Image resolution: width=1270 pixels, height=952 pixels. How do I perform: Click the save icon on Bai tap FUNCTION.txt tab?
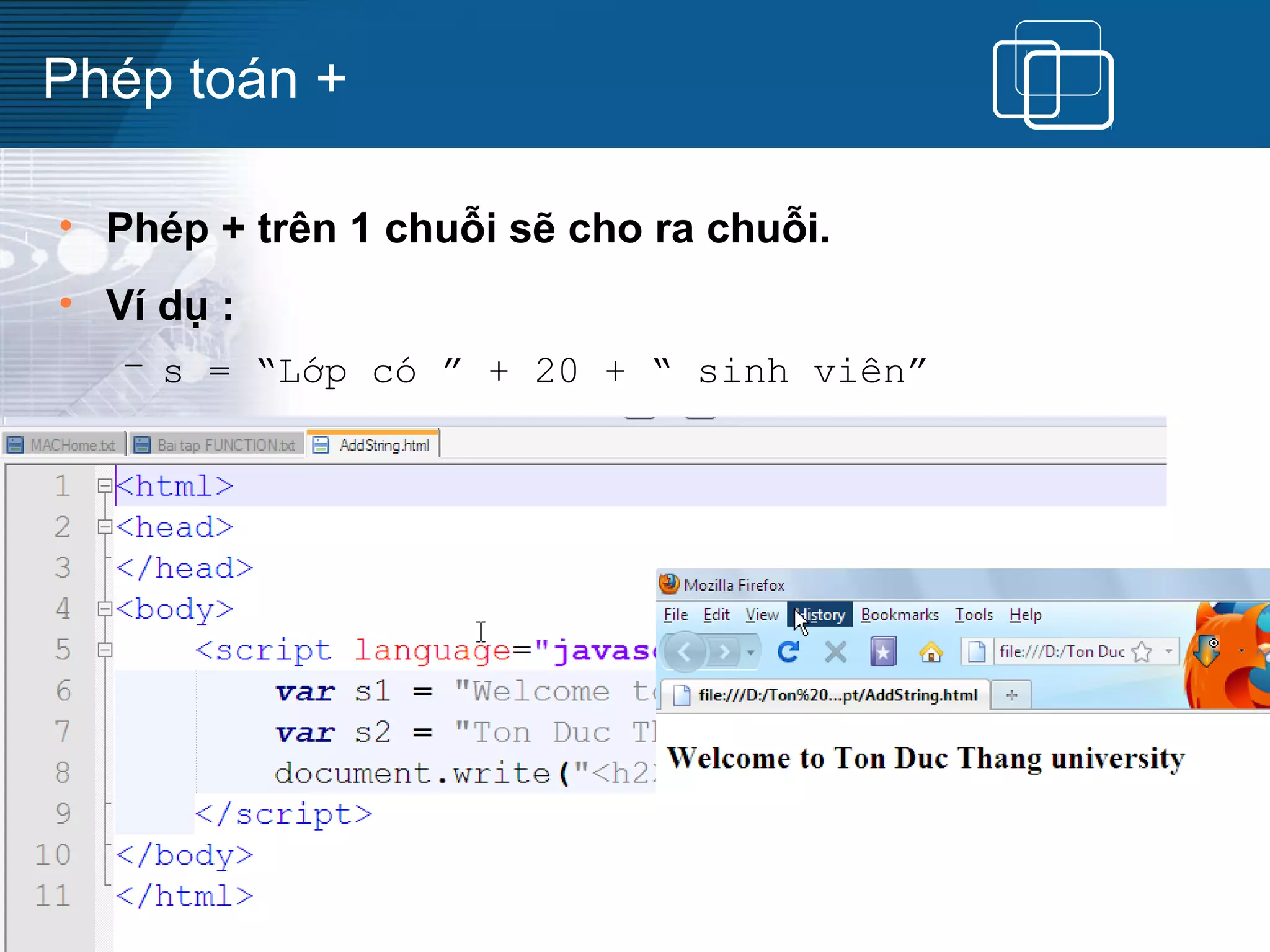coord(143,445)
